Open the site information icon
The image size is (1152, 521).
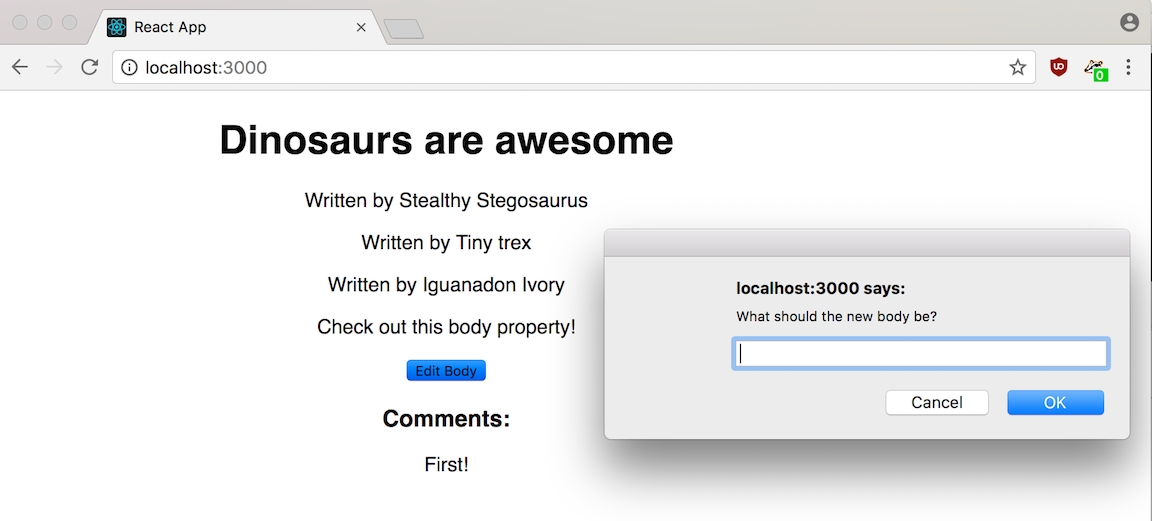(x=129, y=68)
